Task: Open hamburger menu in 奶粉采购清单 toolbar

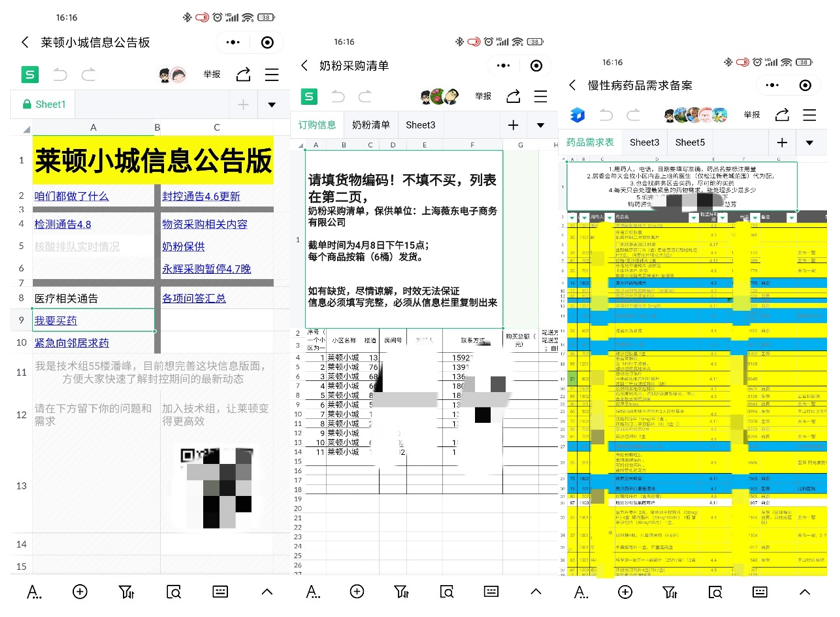Action: coord(541,96)
